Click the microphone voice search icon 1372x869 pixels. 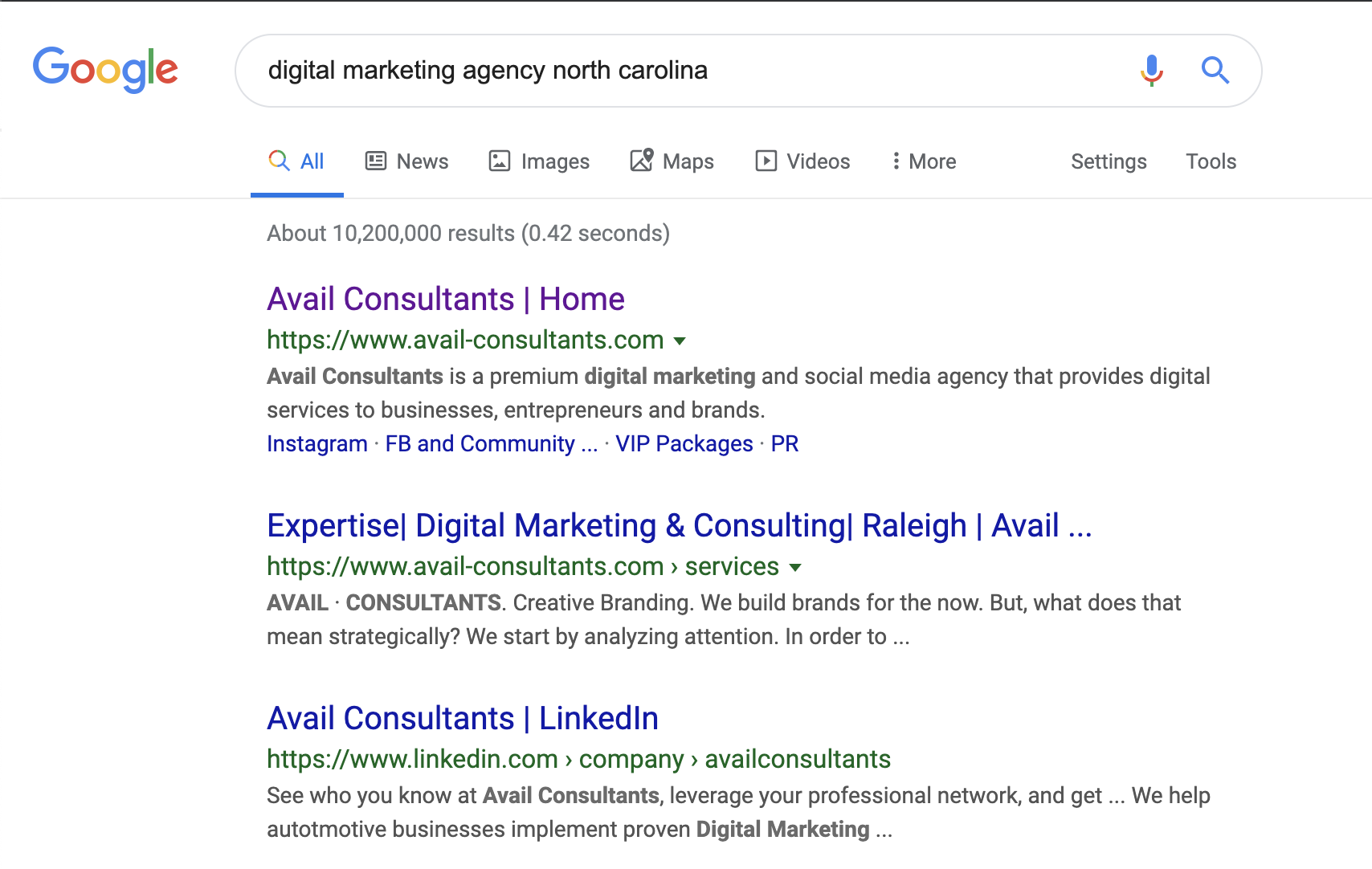tap(1151, 71)
